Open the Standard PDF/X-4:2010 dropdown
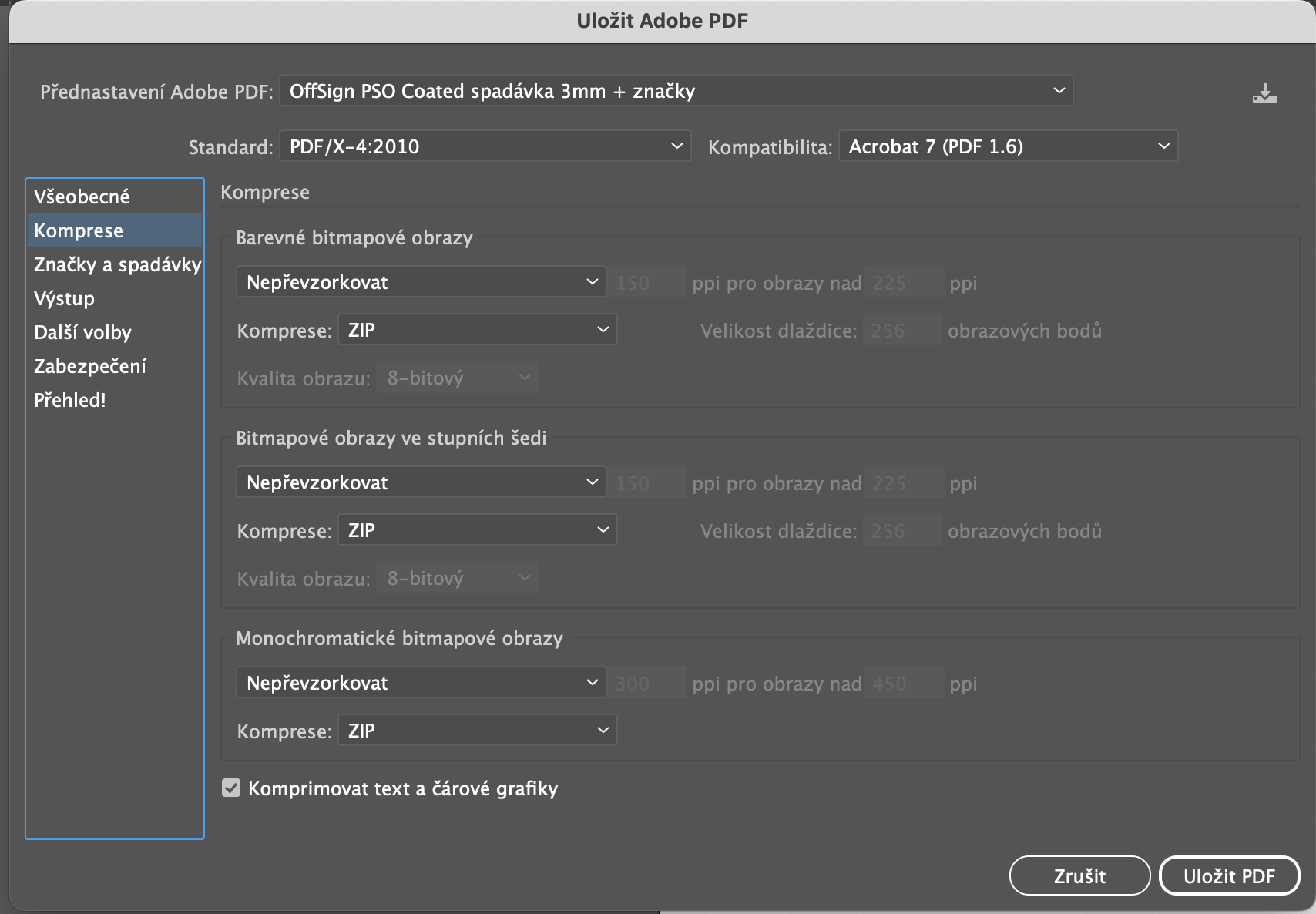 coord(485,146)
